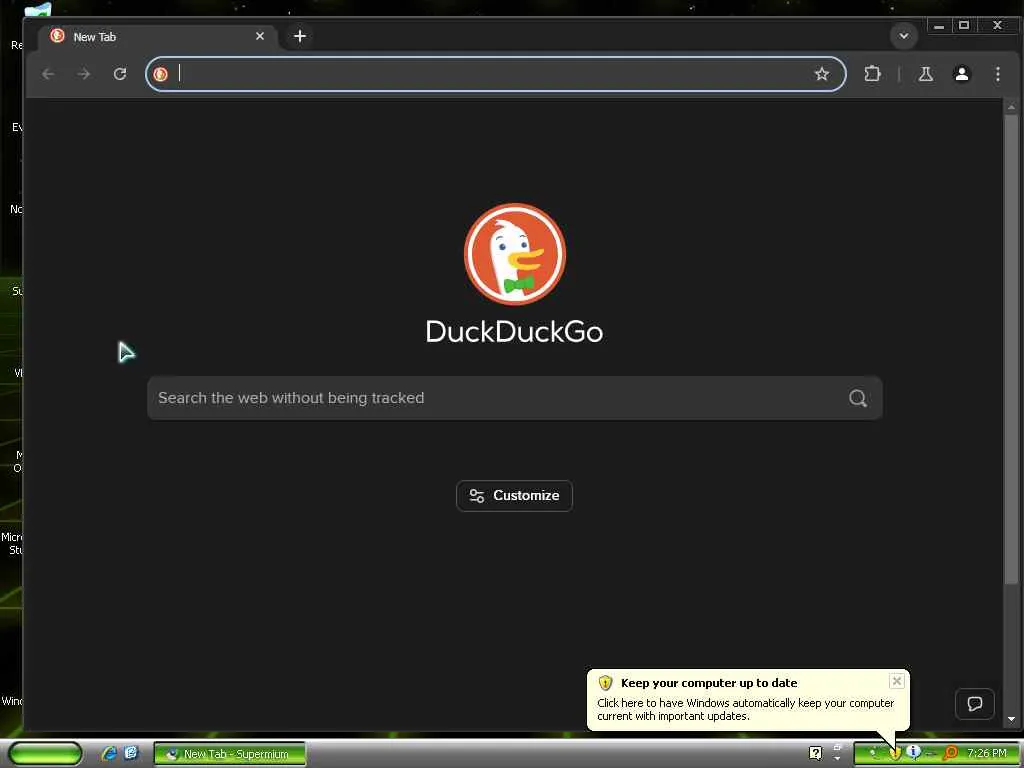Click the taskbar help question mark icon
This screenshot has height=768, width=1024.
coord(816,754)
